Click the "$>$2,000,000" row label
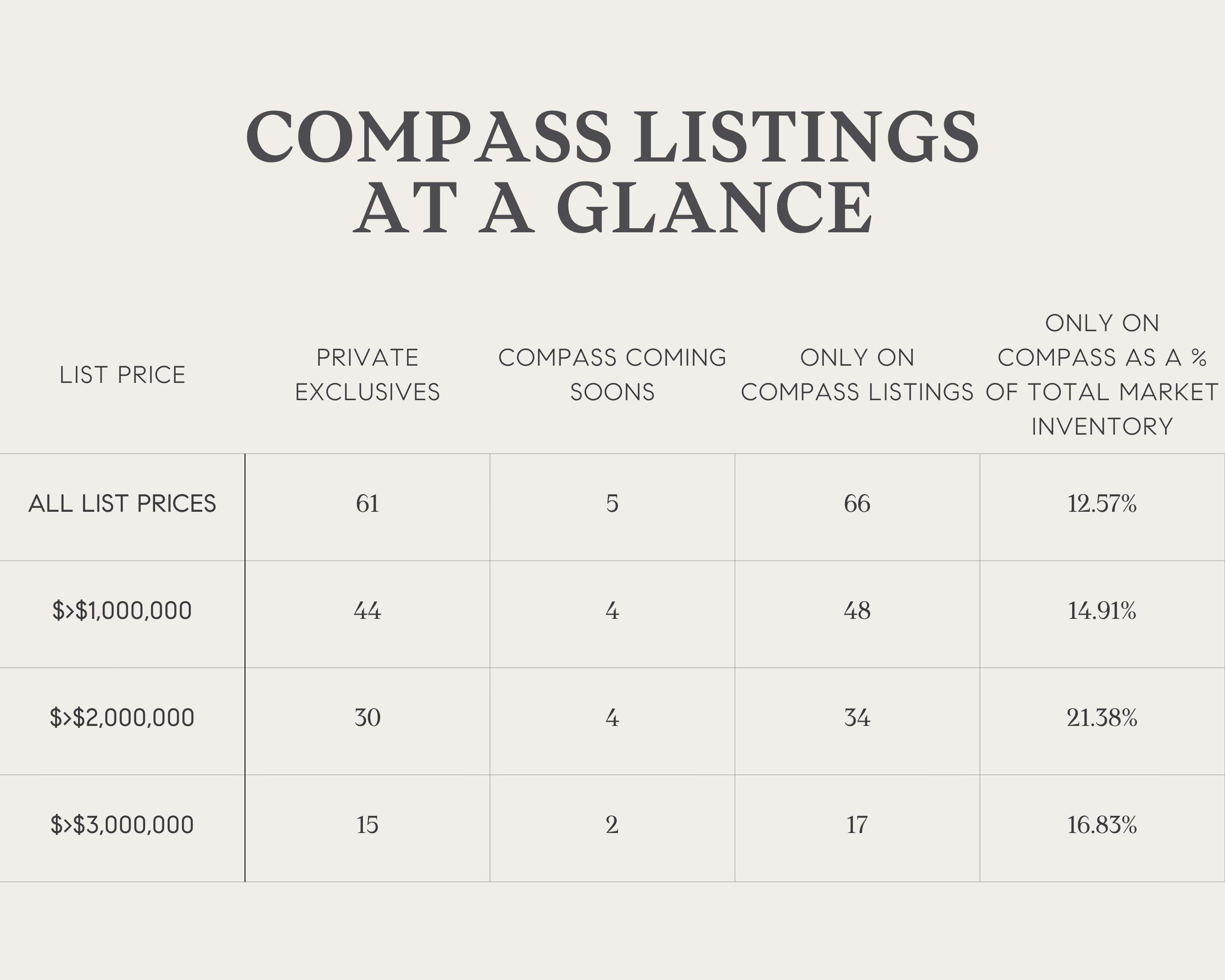Viewport: 1225px width, 980px height. coord(122,717)
